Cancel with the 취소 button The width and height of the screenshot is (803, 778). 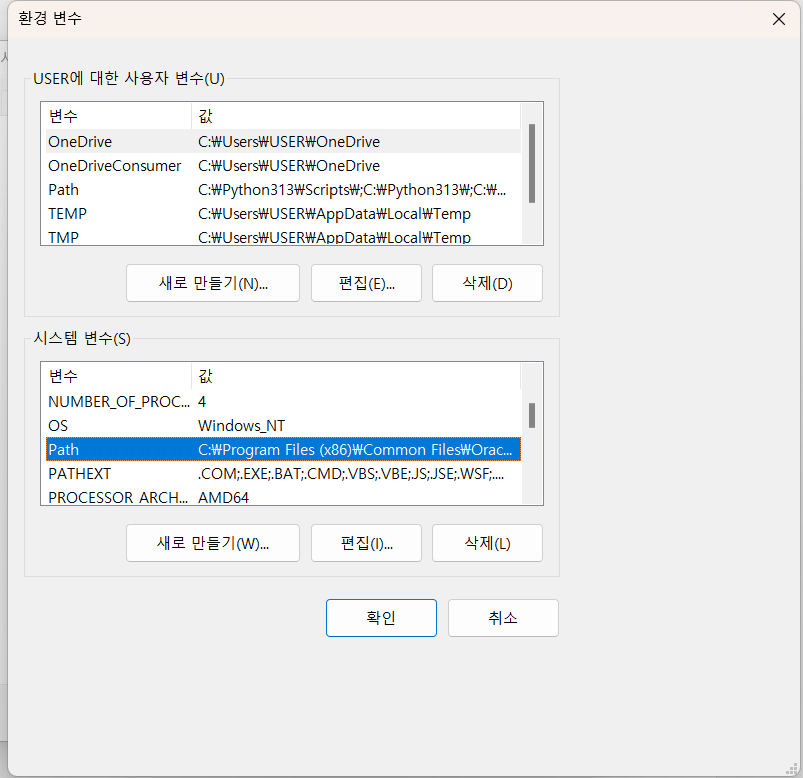pos(503,618)
